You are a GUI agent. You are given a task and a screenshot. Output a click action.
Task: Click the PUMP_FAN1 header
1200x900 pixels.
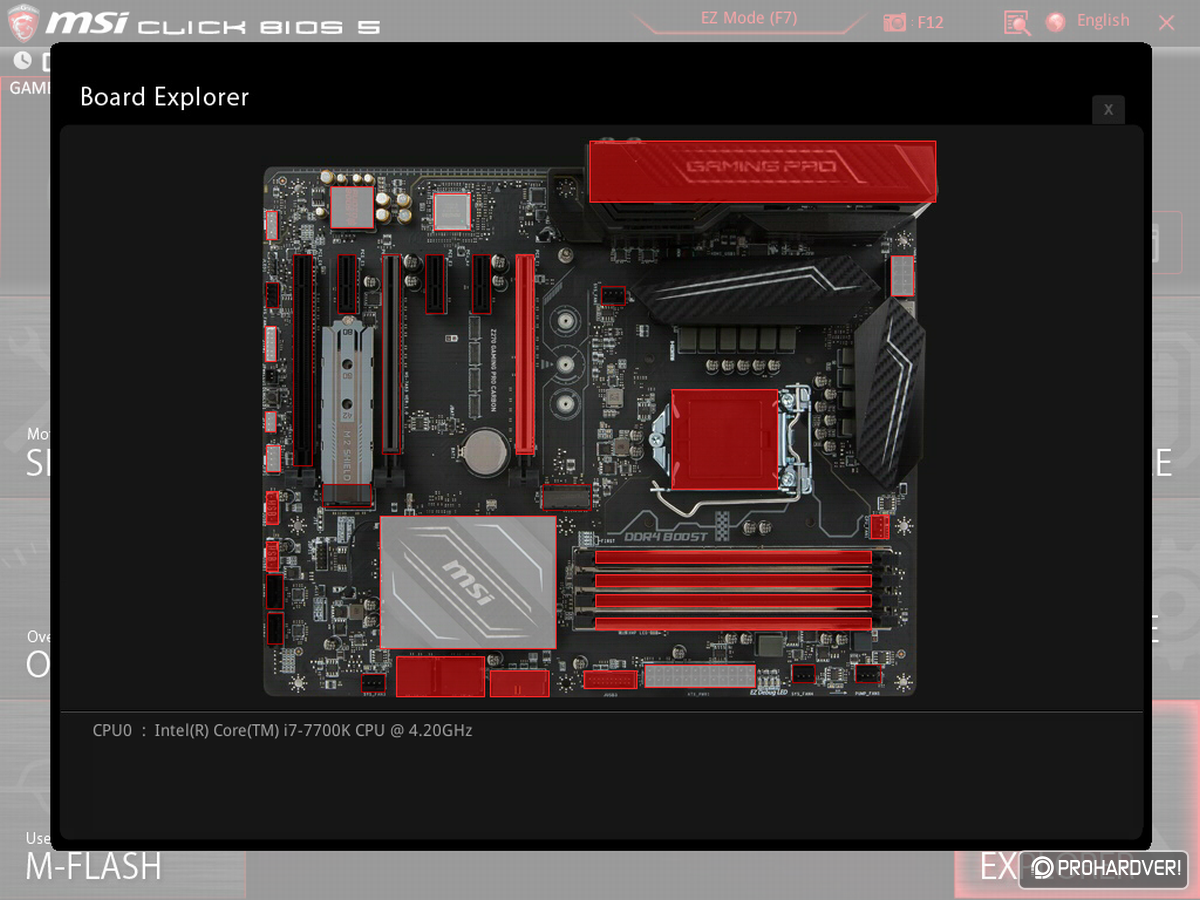coord(868,674)
